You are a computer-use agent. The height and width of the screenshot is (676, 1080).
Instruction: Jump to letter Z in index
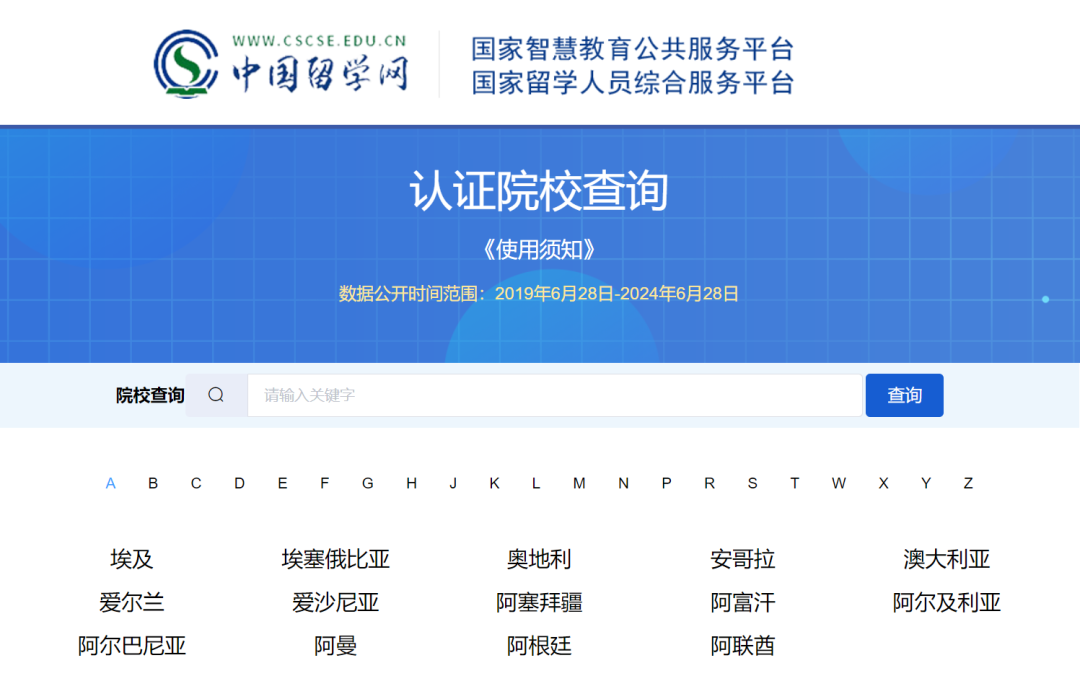click(x=968, y=483)
